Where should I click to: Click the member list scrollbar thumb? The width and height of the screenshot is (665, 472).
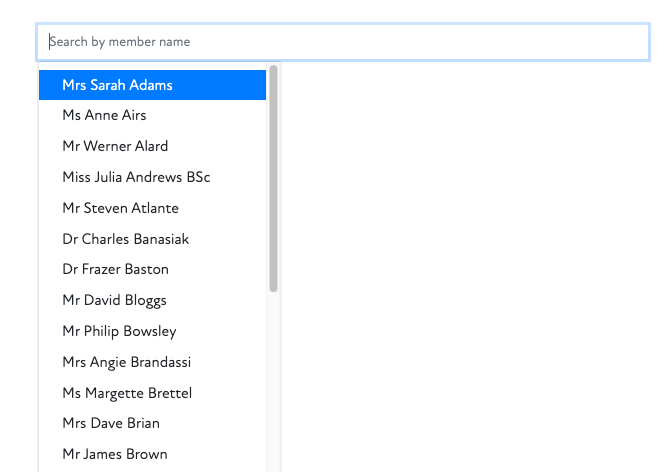(273, 178)
